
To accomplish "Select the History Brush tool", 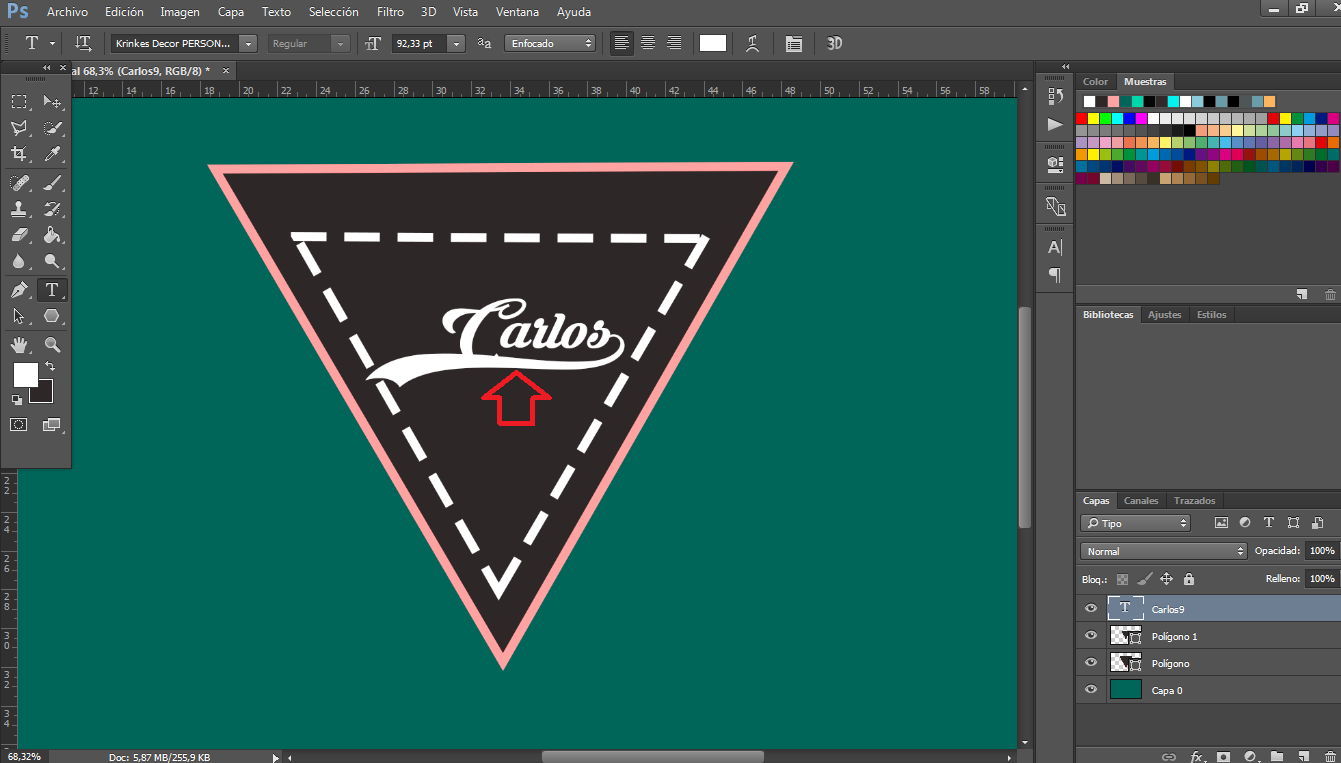I will point(52,209).
